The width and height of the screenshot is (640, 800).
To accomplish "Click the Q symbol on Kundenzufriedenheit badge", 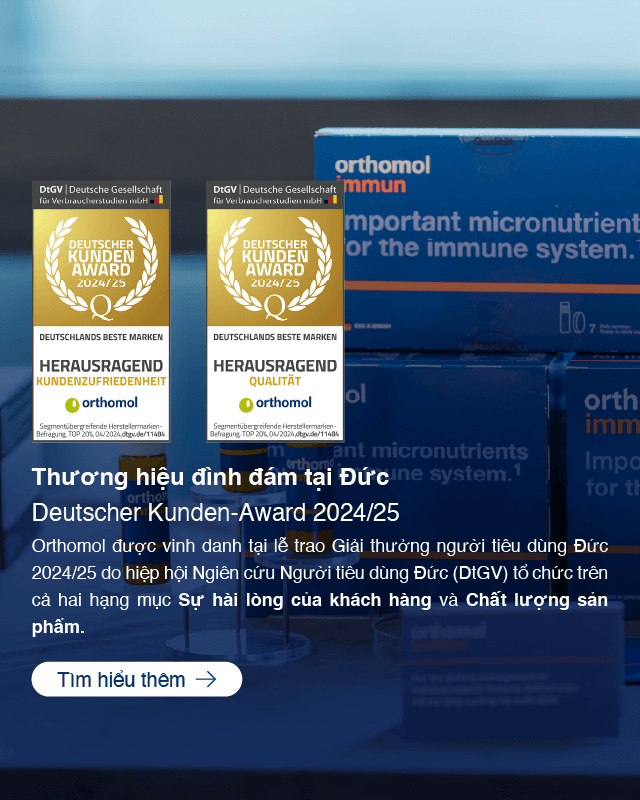I will [x=101, y=307].
